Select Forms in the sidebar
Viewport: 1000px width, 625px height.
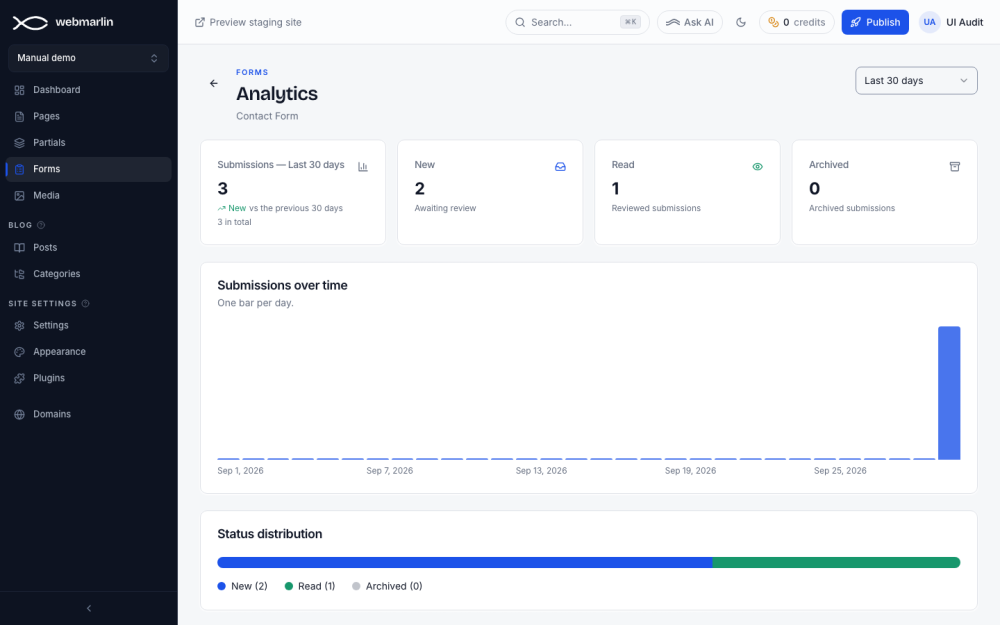(x=89, y=169)
